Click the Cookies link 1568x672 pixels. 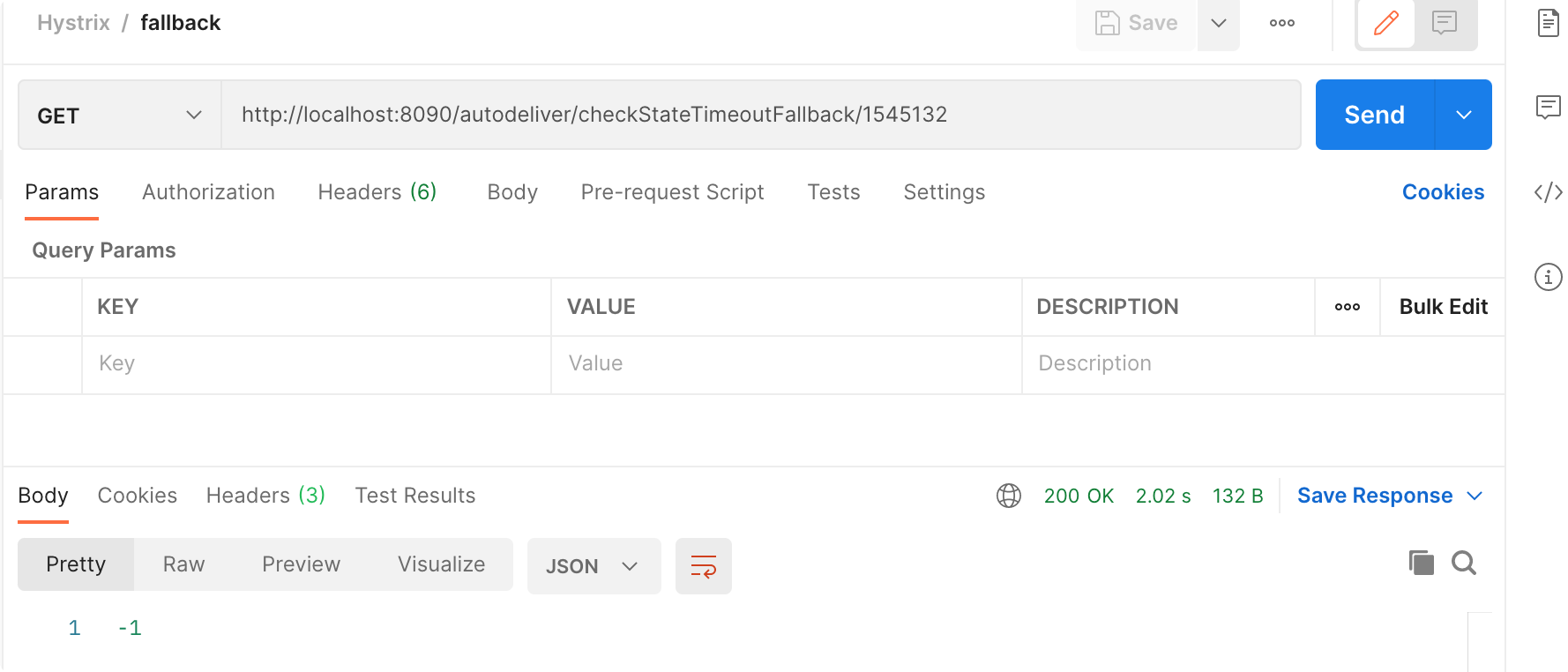(1443, 192)
